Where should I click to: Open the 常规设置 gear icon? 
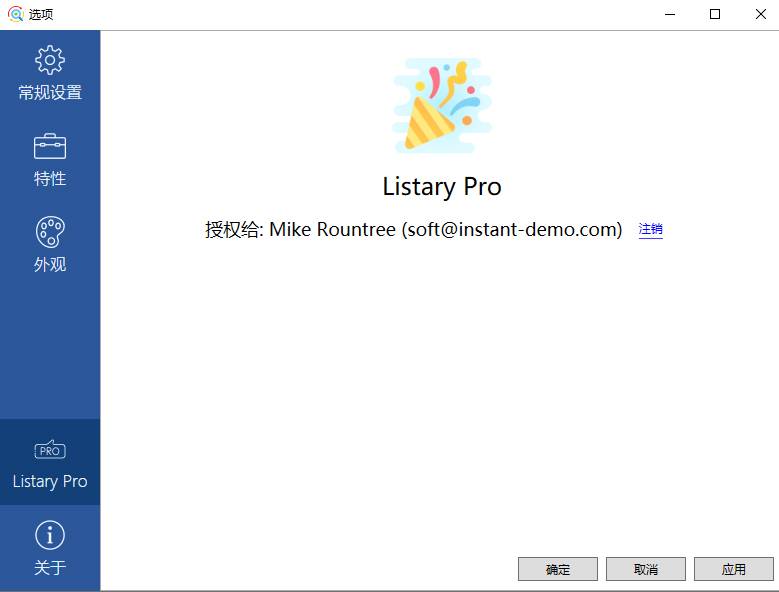tap(50, 60)
